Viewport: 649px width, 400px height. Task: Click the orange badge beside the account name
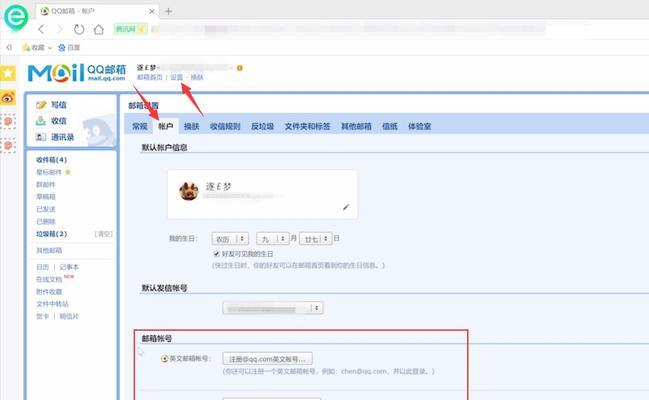tap(239, 68)
